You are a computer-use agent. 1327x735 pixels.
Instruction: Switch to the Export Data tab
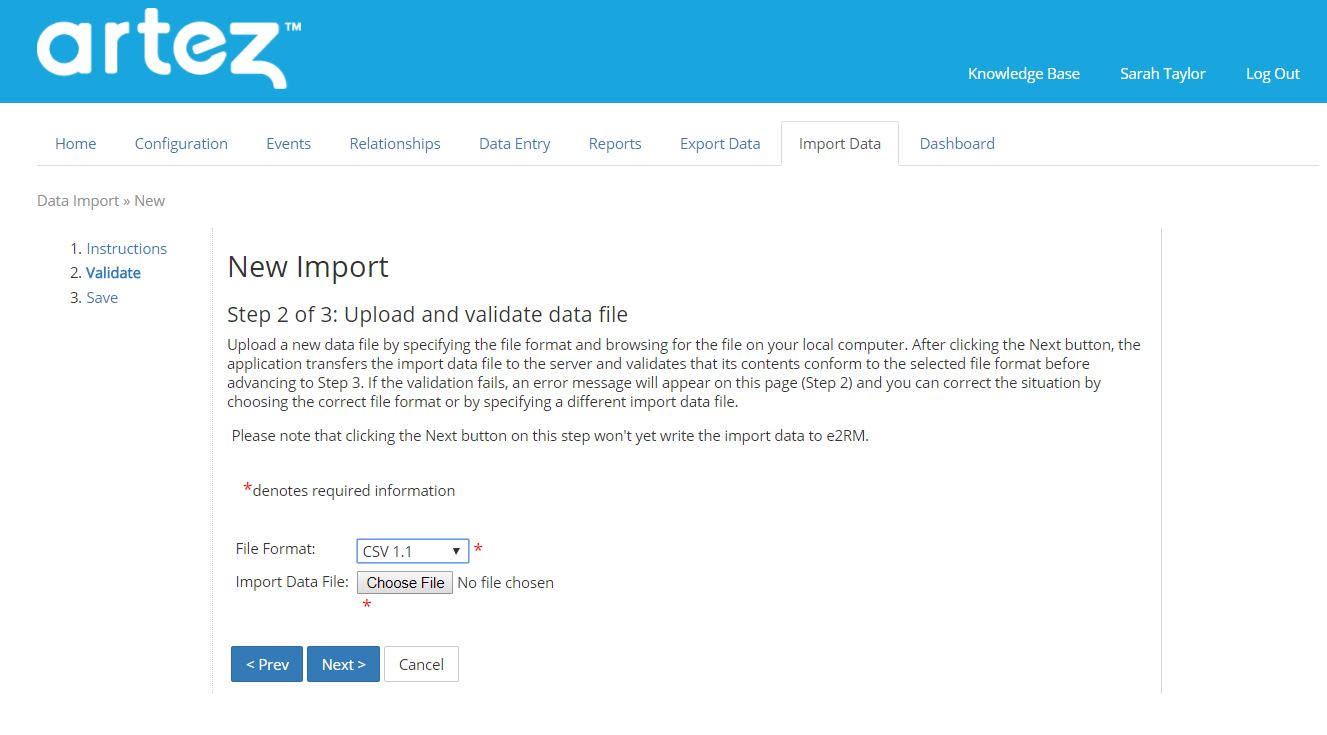tap(720, 143)
